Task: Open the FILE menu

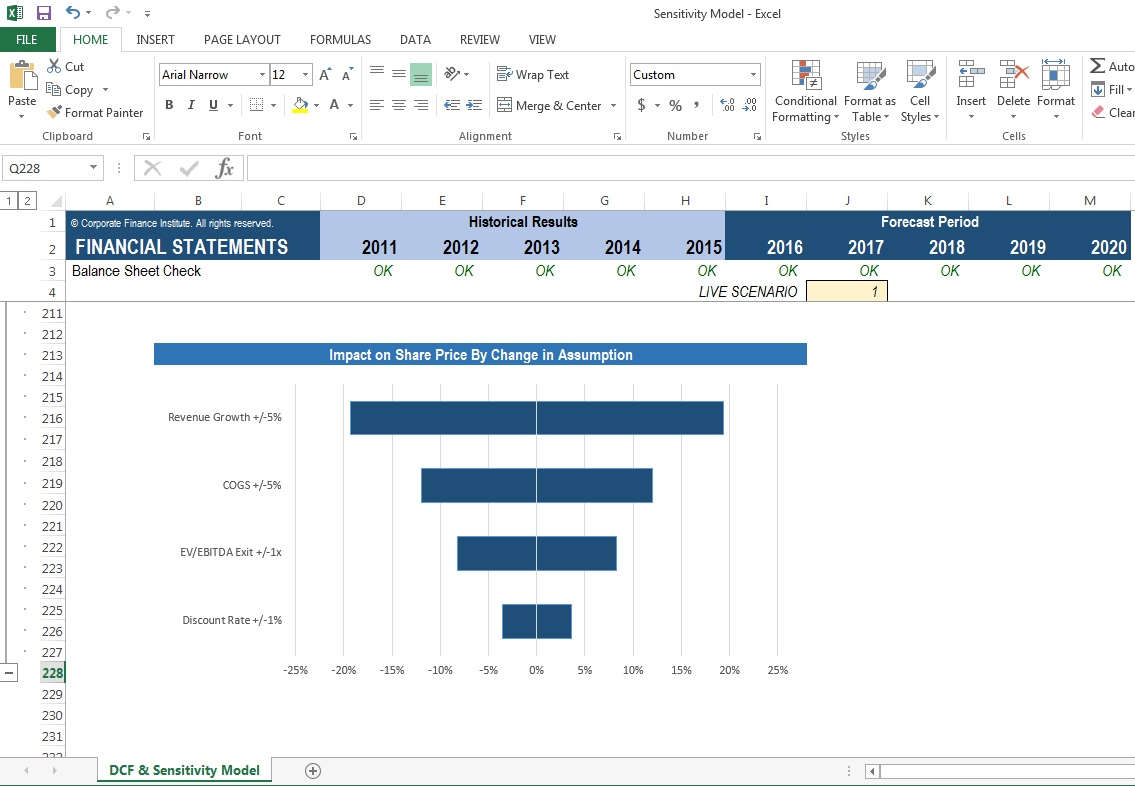Action: click(26, 39)
